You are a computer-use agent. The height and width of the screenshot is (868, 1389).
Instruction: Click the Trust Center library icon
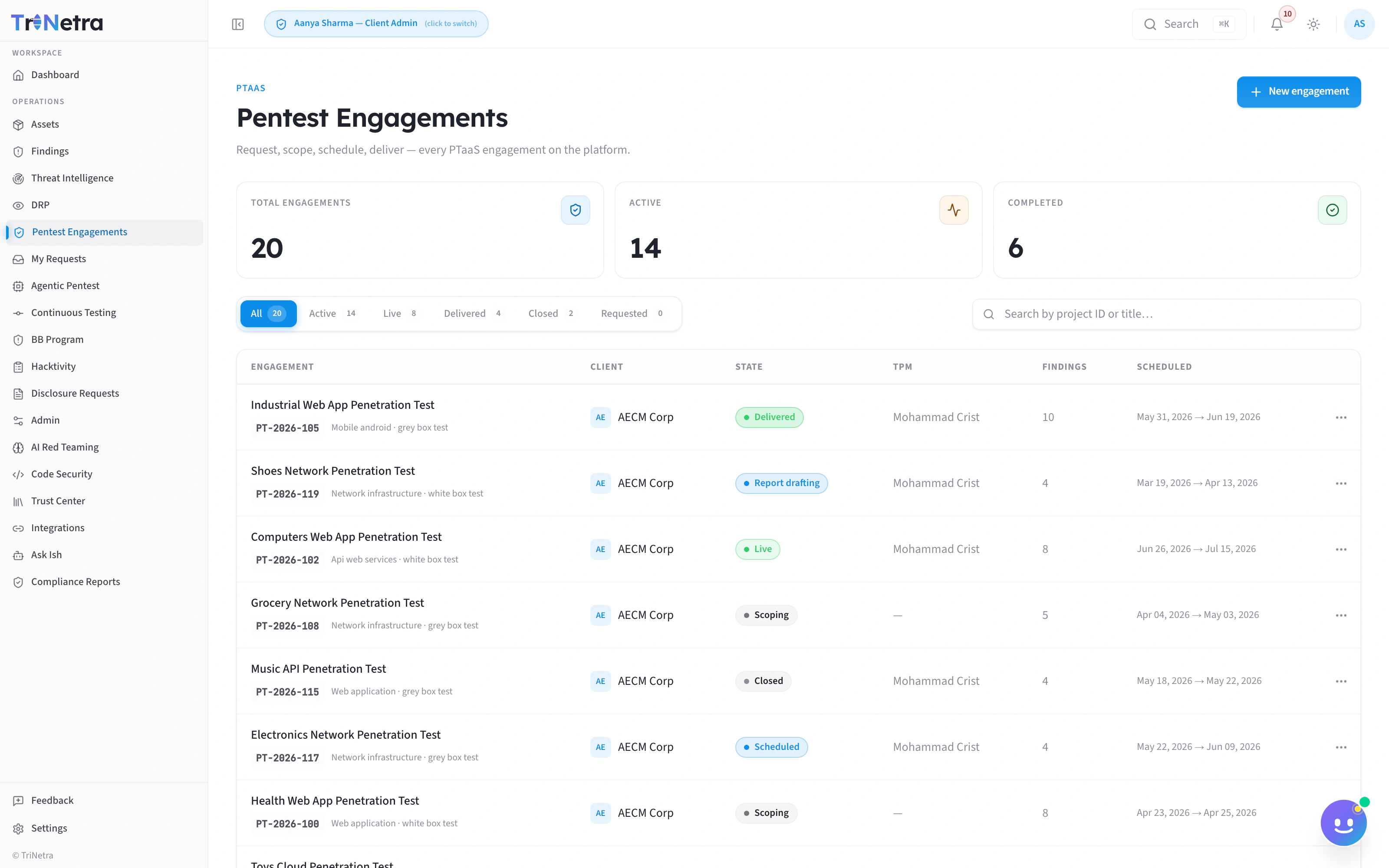(x=18, y=502)
